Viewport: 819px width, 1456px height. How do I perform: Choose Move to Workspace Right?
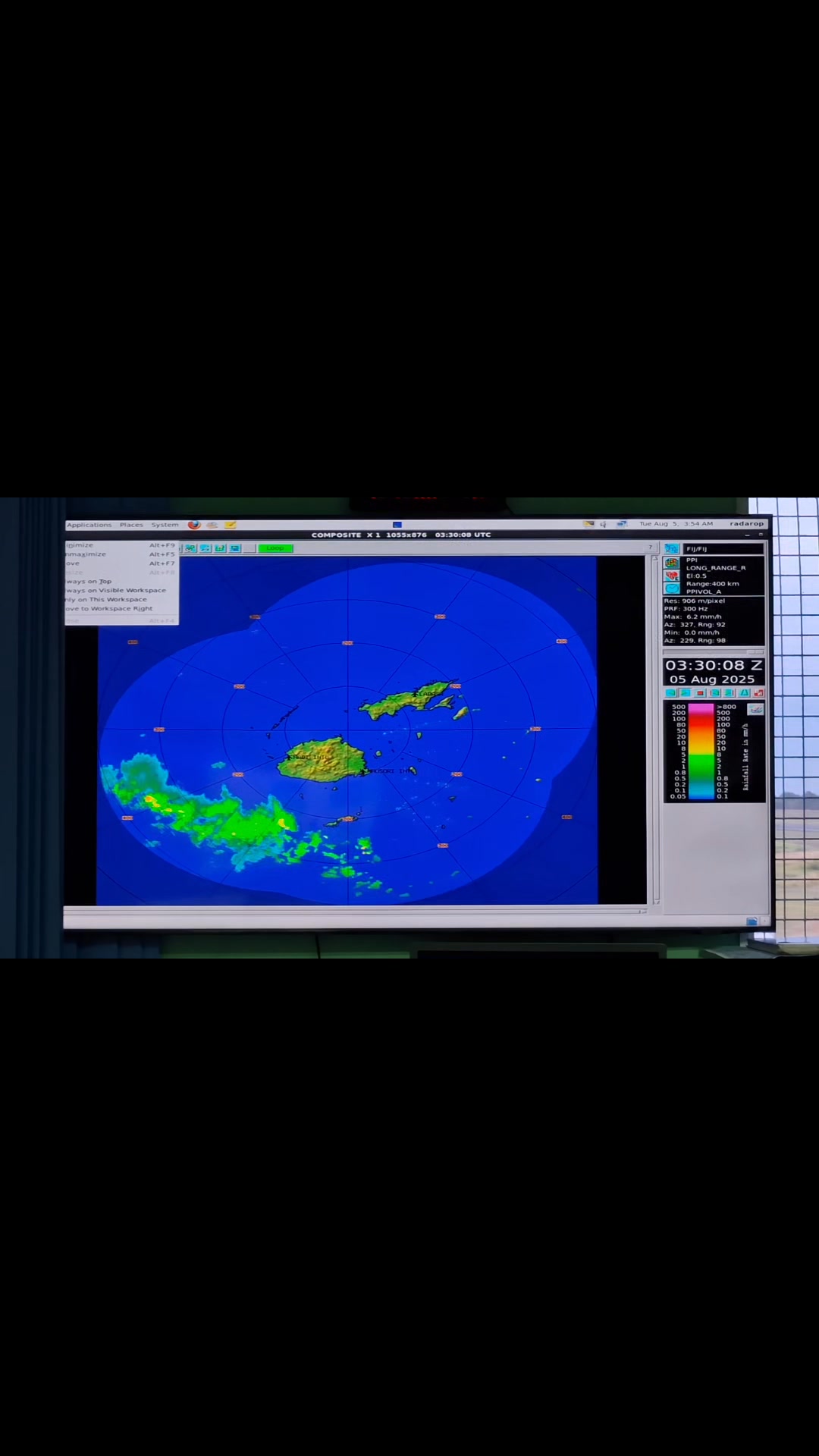point(121,609)
